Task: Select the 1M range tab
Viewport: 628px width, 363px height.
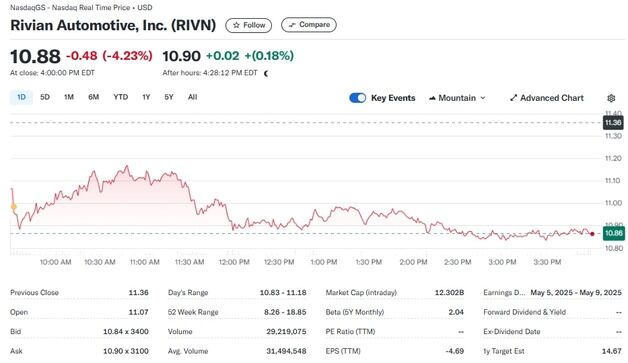Action: pos(69,97)
